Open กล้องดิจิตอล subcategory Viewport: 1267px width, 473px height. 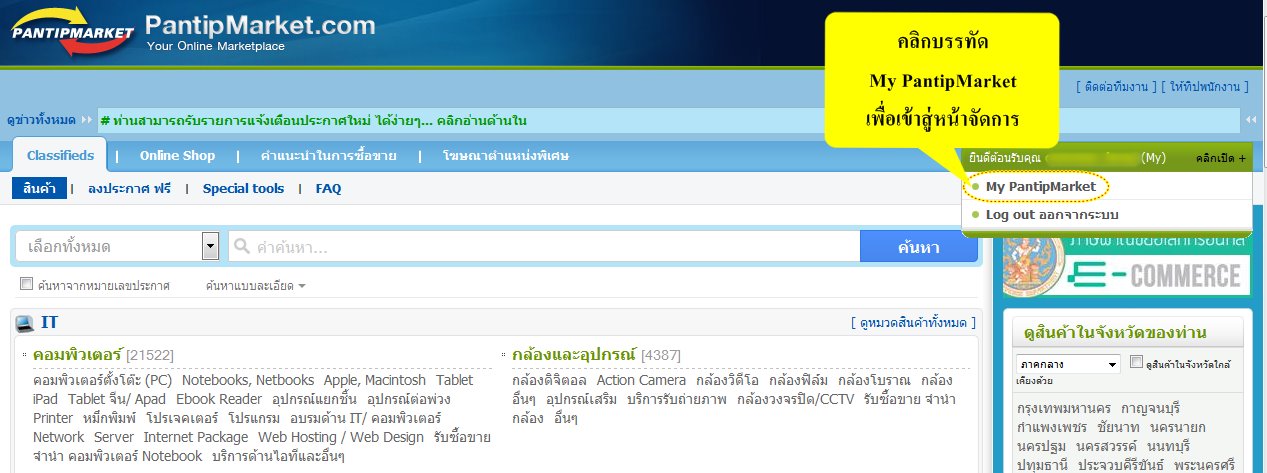click(x=550, y=381)
